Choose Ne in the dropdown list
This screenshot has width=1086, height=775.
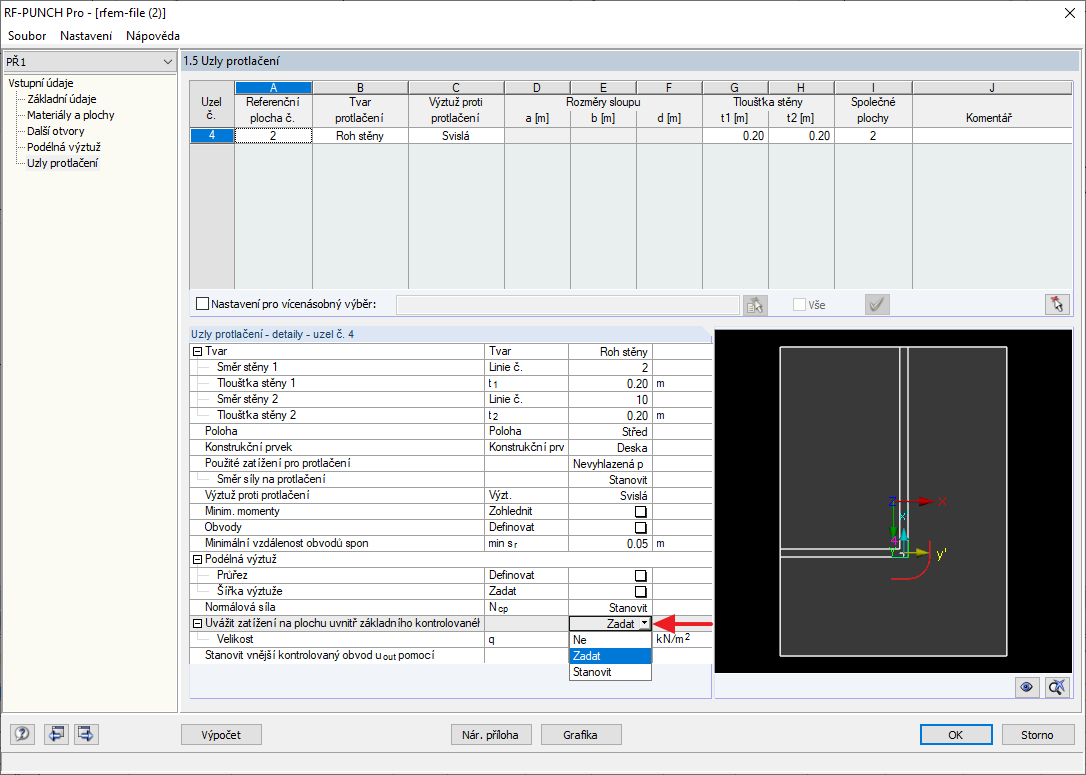pyautogui.click(x=610, y=640)
